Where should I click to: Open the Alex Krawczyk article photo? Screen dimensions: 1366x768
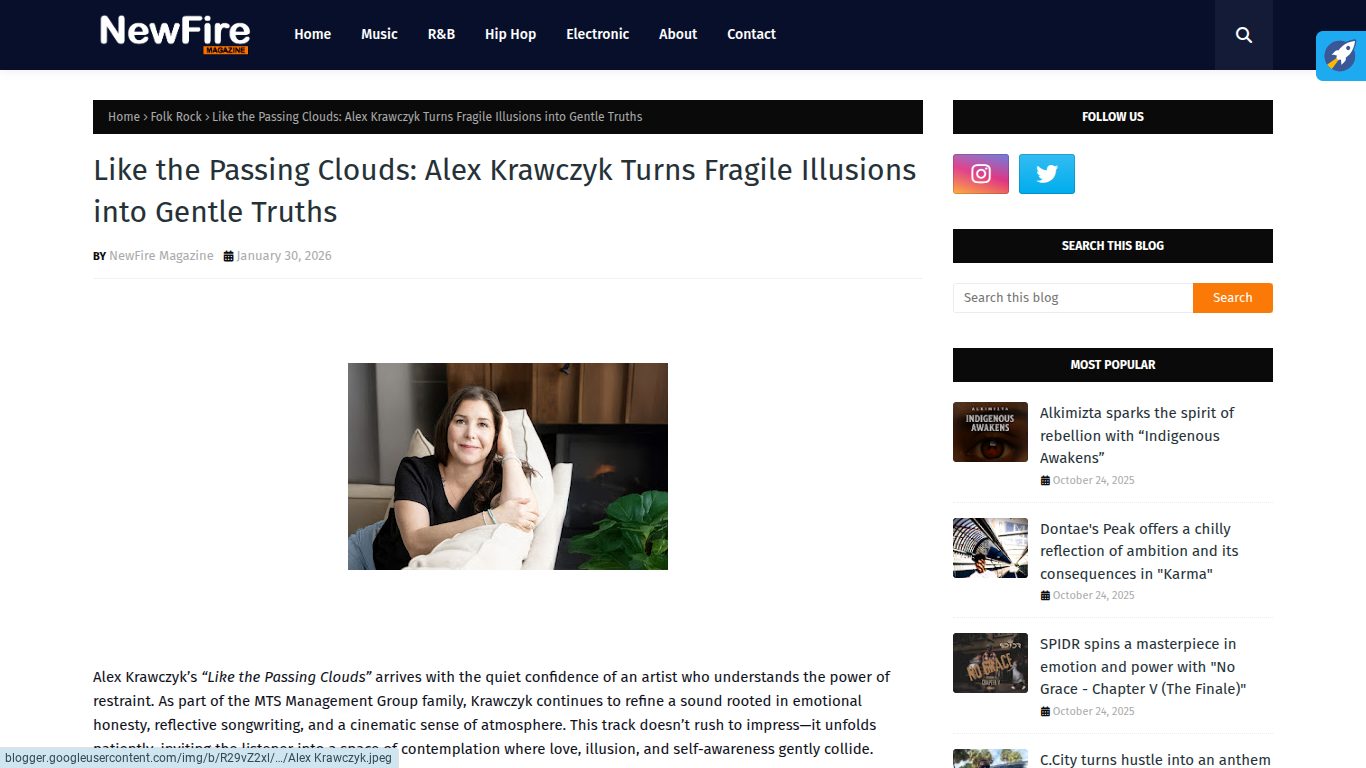pyautogui.click(x=508, y=466)
